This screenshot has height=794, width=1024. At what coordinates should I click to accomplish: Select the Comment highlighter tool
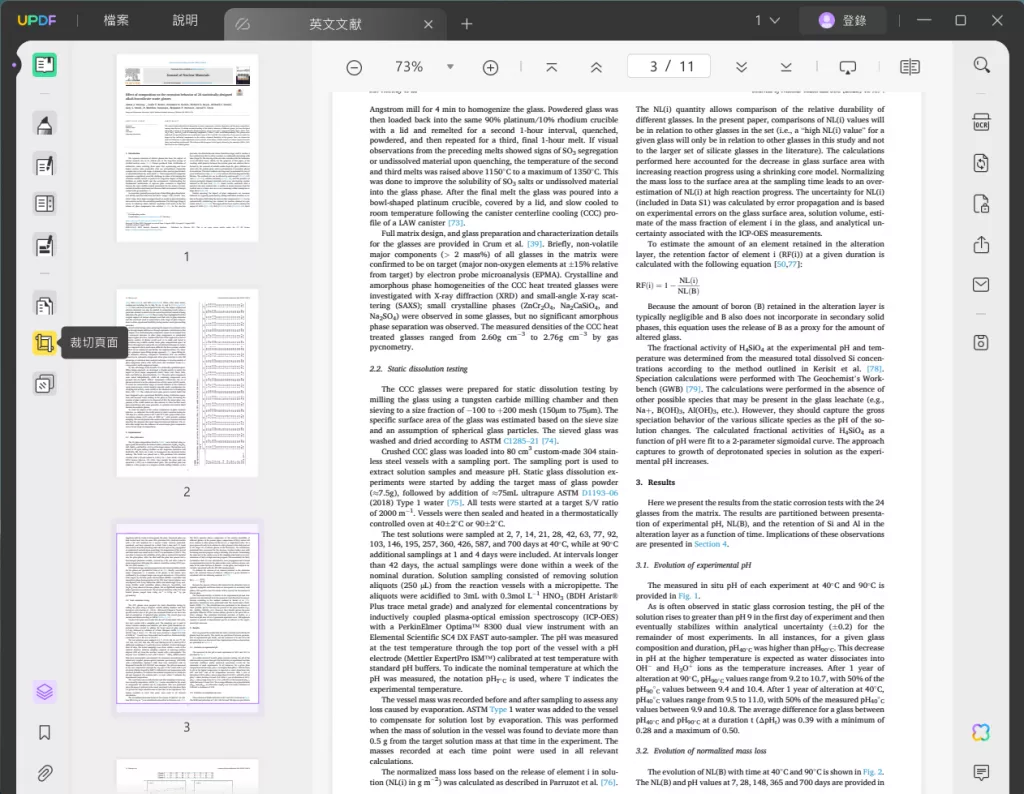coord(44,124)
